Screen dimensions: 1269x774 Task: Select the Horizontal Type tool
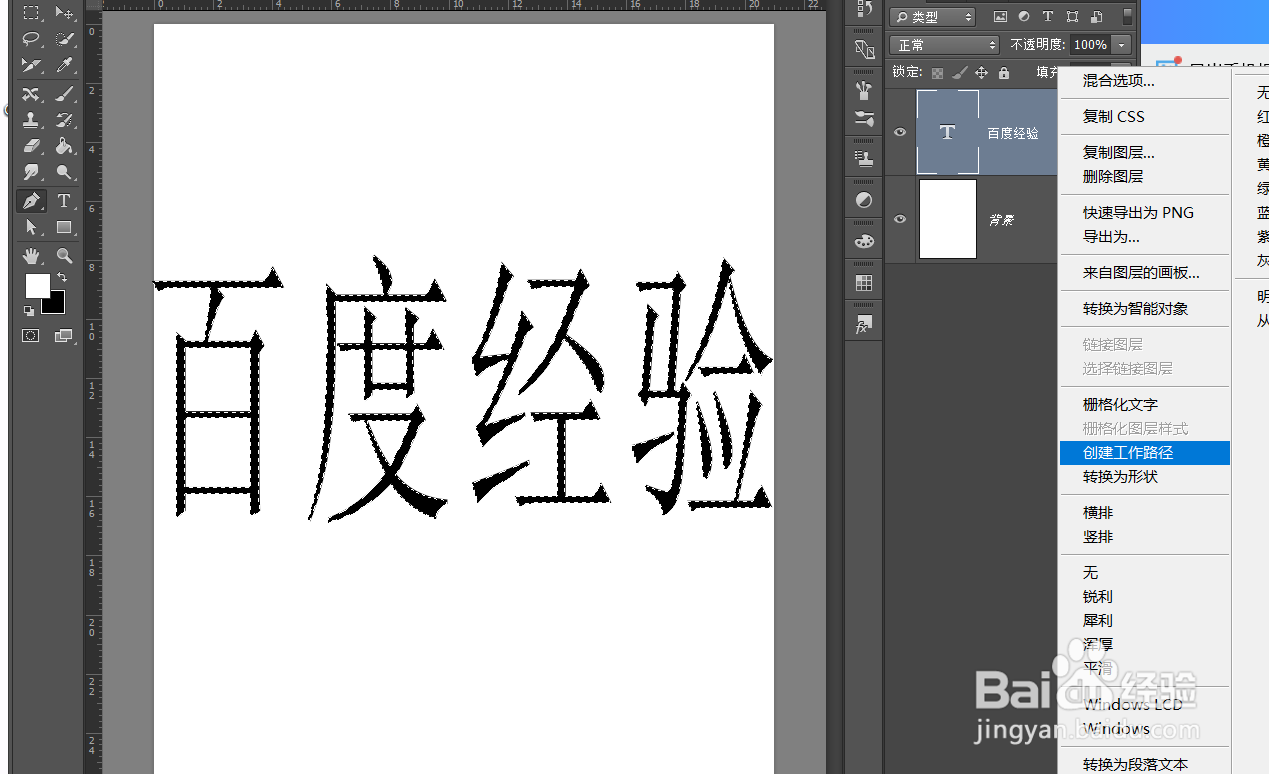tap(64, 201)
